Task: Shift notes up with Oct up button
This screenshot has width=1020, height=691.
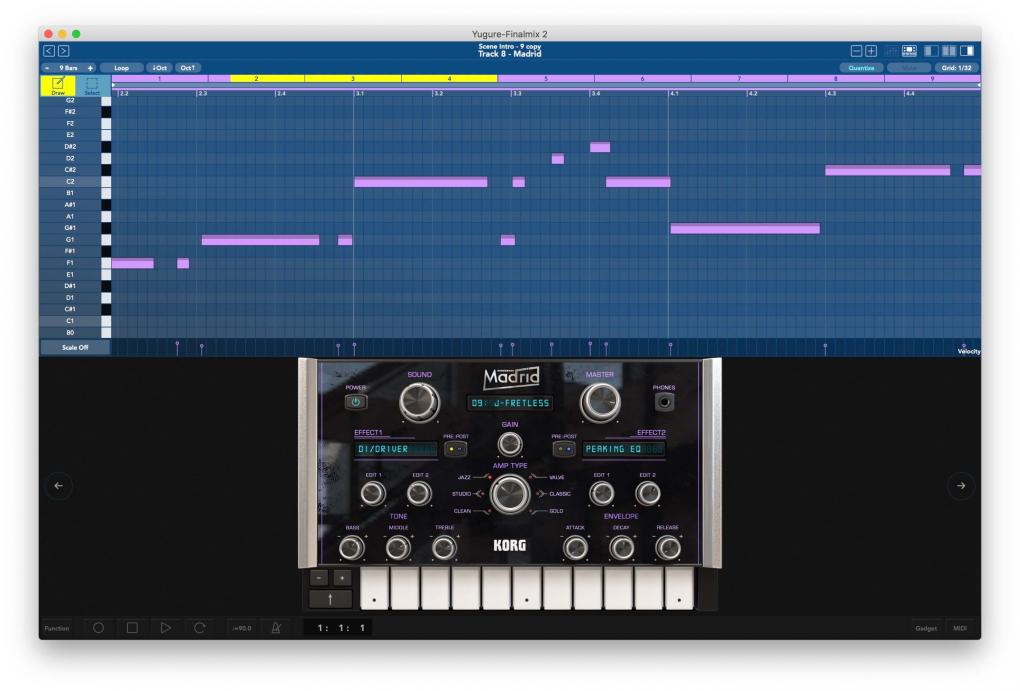Action: (187, 68)
